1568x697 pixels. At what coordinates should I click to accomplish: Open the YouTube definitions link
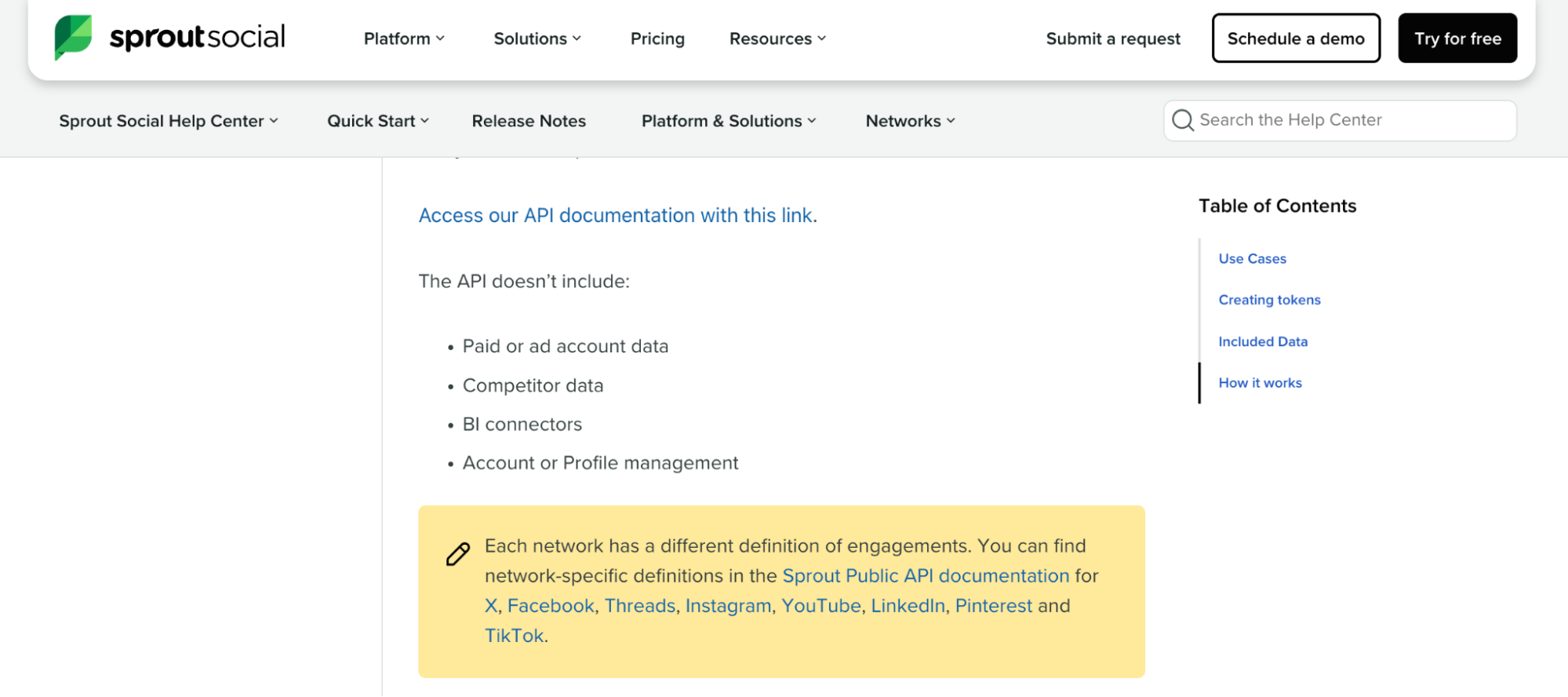pos(821,605)
